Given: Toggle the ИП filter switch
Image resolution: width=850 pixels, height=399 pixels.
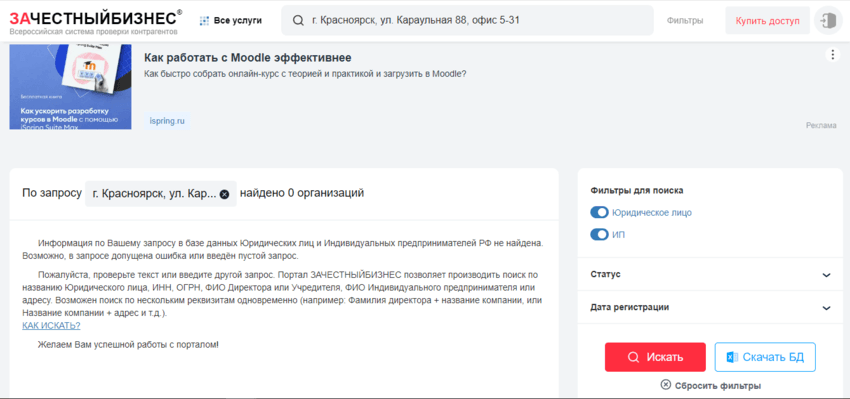Looking at the screenshot, I should pyautogui.click(x=599, y=234).
